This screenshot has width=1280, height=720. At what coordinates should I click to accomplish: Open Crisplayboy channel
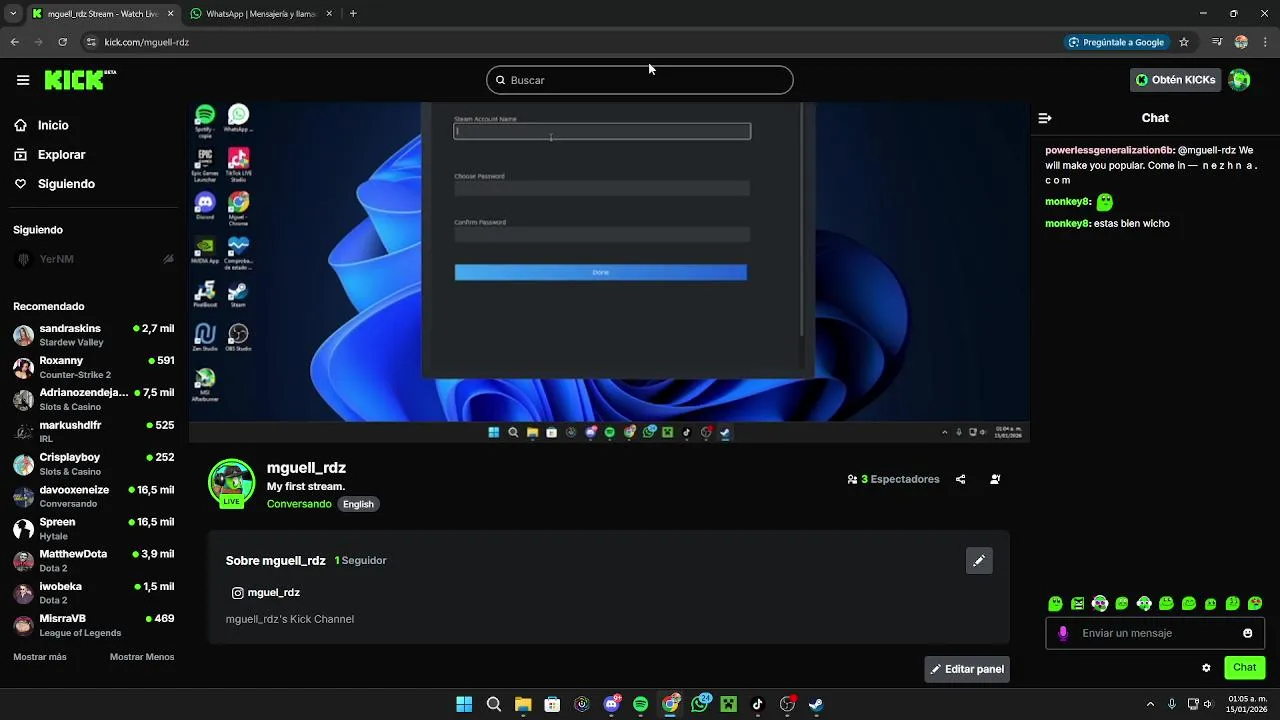click(x=94, y=464)
